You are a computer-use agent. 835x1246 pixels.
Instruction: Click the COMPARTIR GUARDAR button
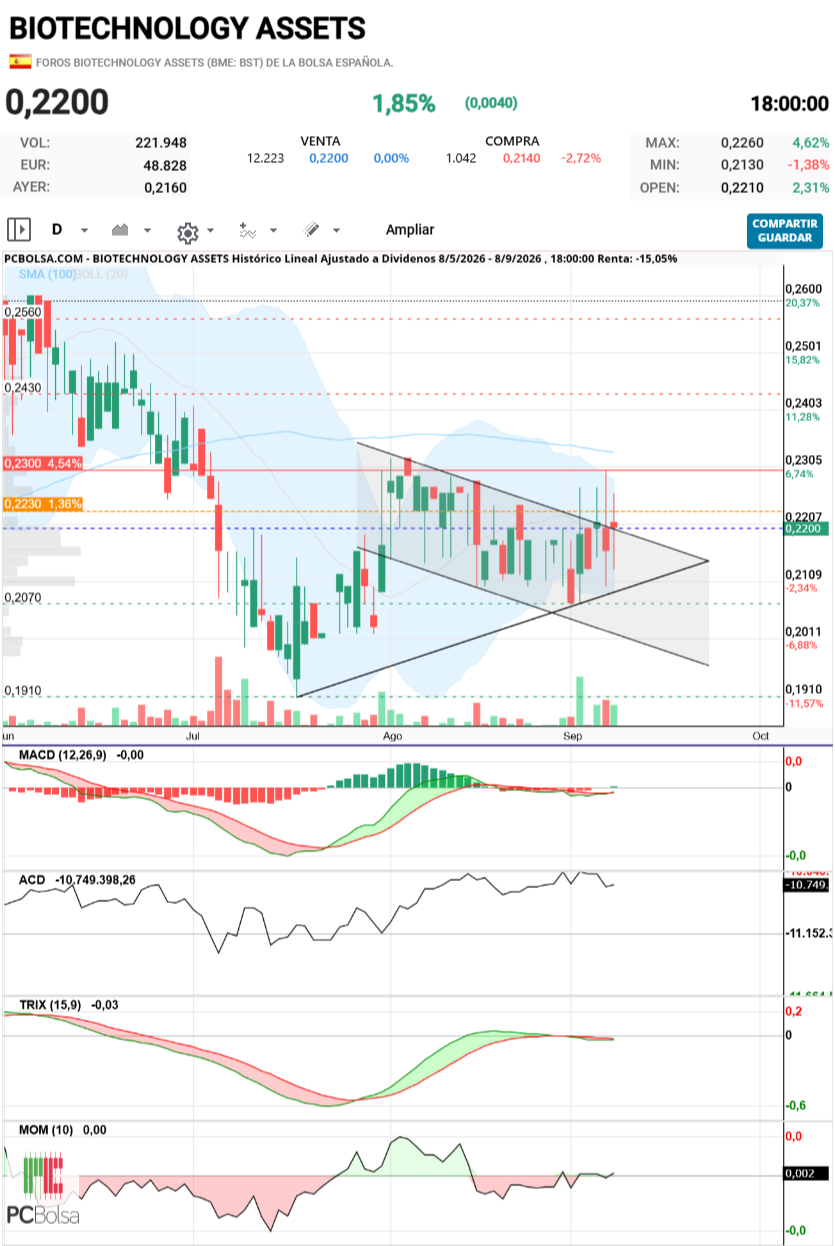785,230
